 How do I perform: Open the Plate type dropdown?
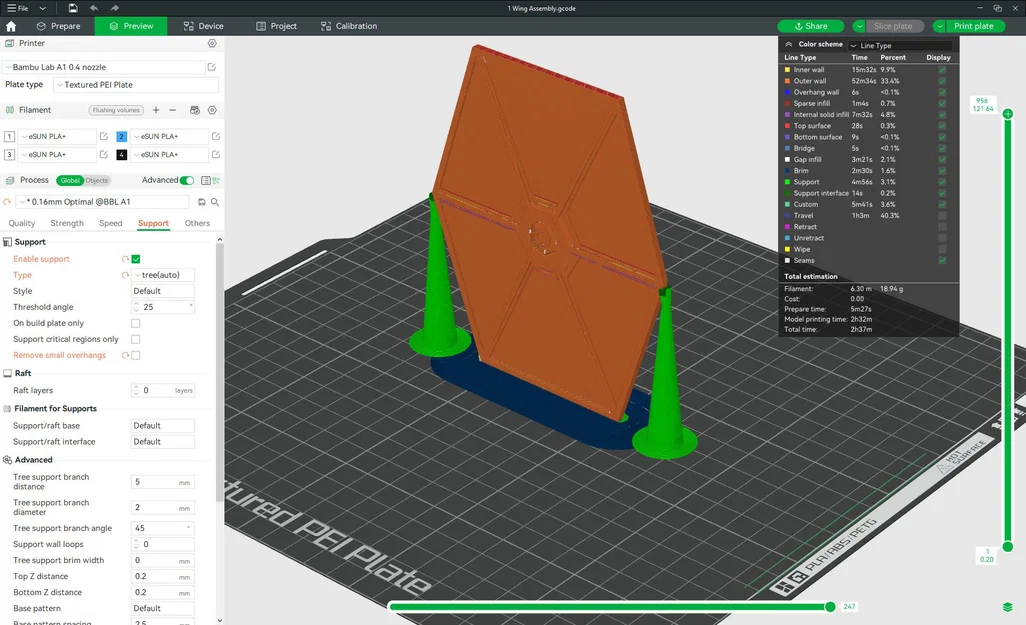pos(136,85)
